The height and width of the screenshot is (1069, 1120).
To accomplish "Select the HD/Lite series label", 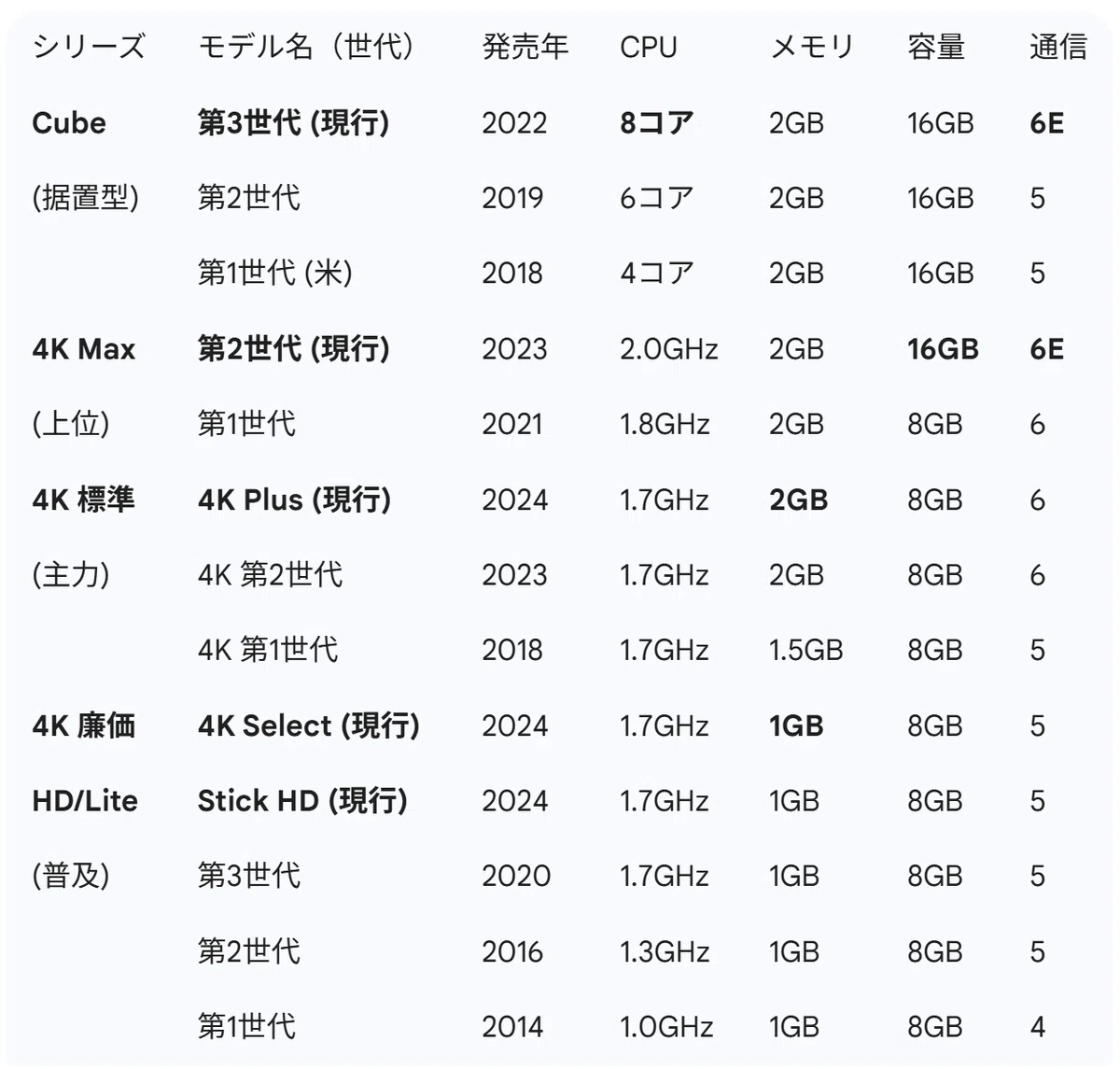I will (85, 800).
